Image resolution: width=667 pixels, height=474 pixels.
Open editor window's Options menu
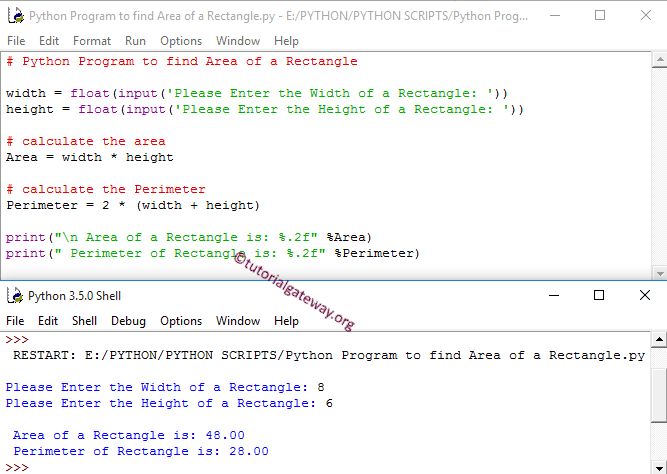coord(181,41)
